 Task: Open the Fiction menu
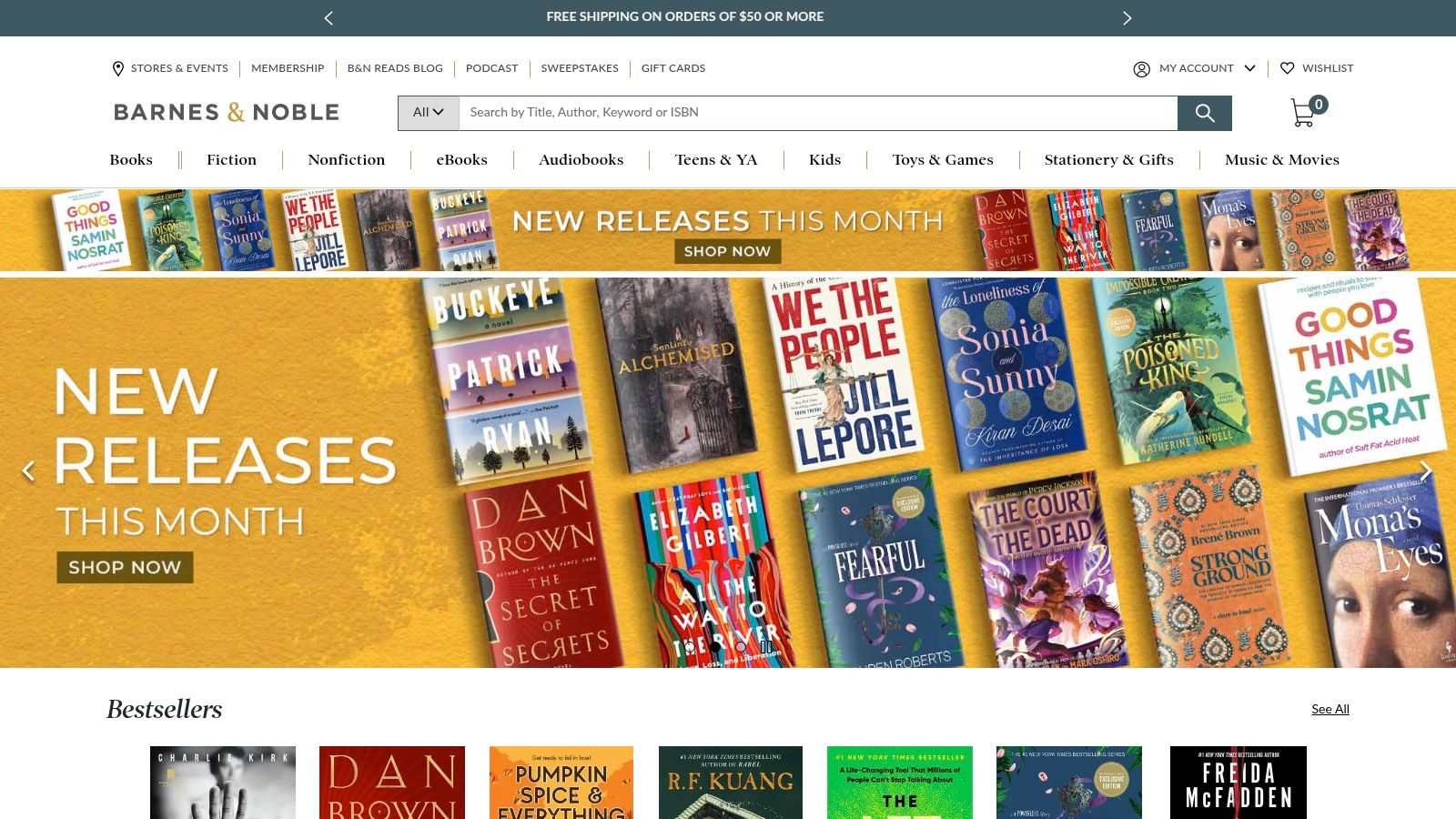[231, 159]
